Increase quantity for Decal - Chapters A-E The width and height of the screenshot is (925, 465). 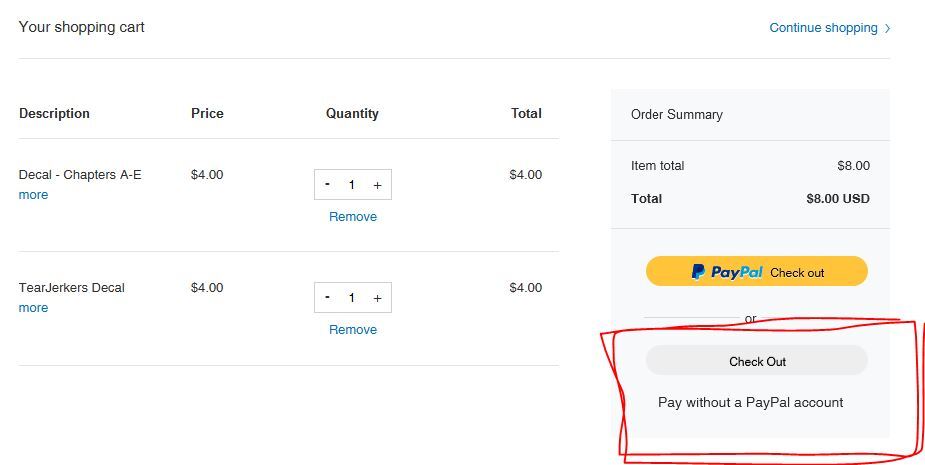coord(377,185)
